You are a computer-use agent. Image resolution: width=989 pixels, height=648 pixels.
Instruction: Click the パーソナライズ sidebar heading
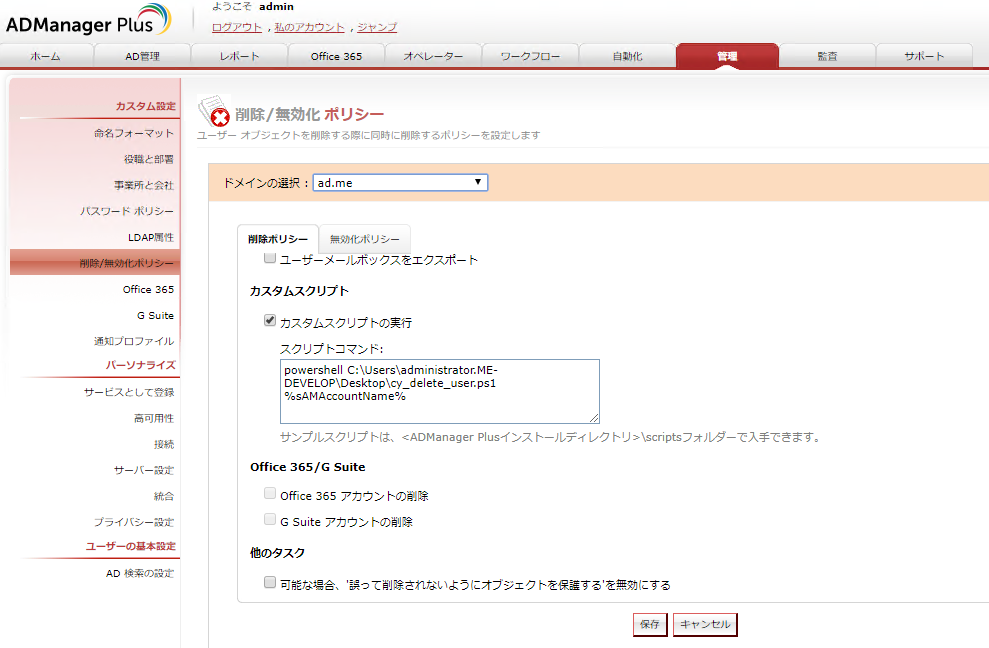[141, 365]
